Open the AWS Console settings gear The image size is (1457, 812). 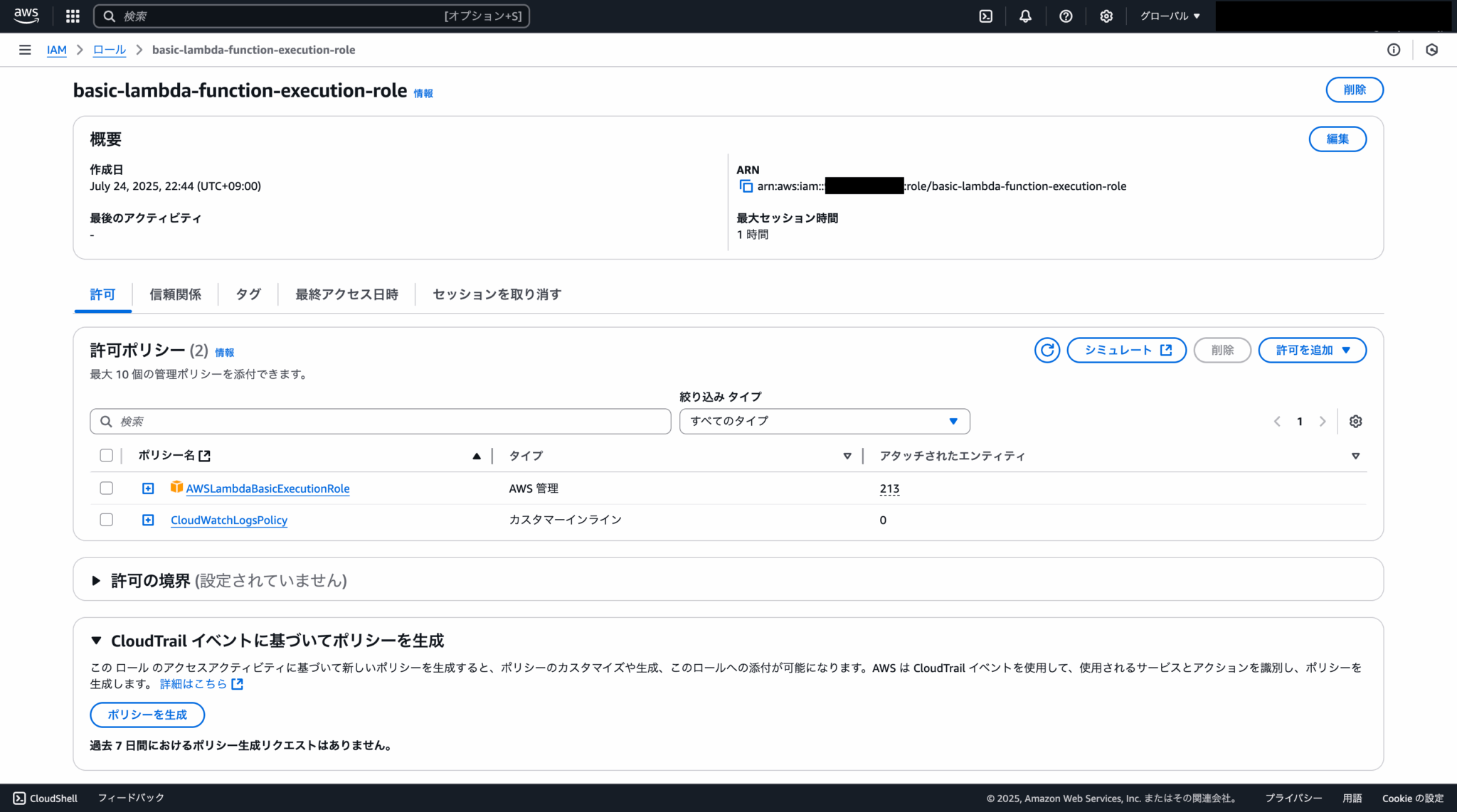pos(1106,16)
